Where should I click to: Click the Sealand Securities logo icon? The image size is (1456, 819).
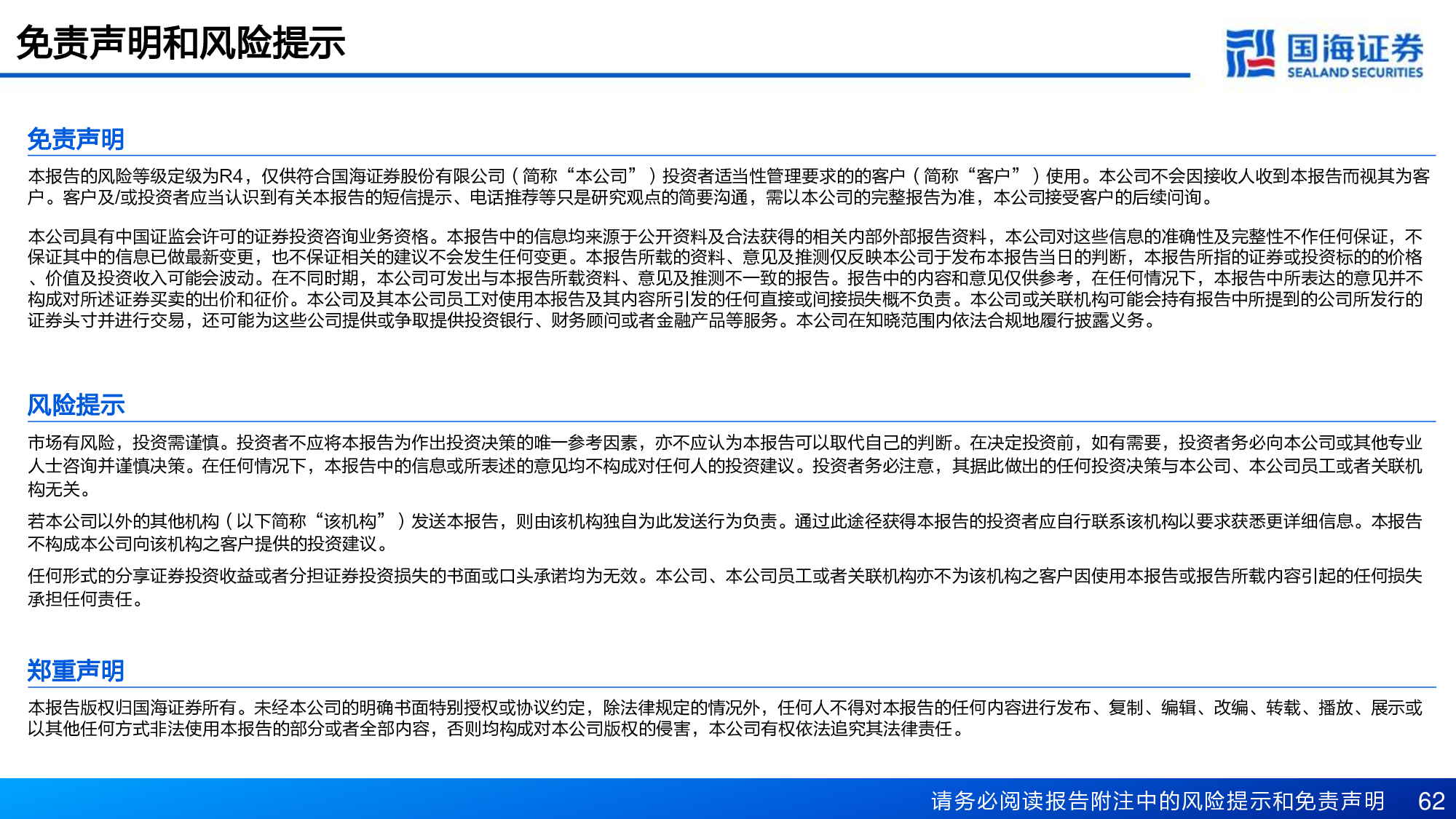coord(1250,52)
